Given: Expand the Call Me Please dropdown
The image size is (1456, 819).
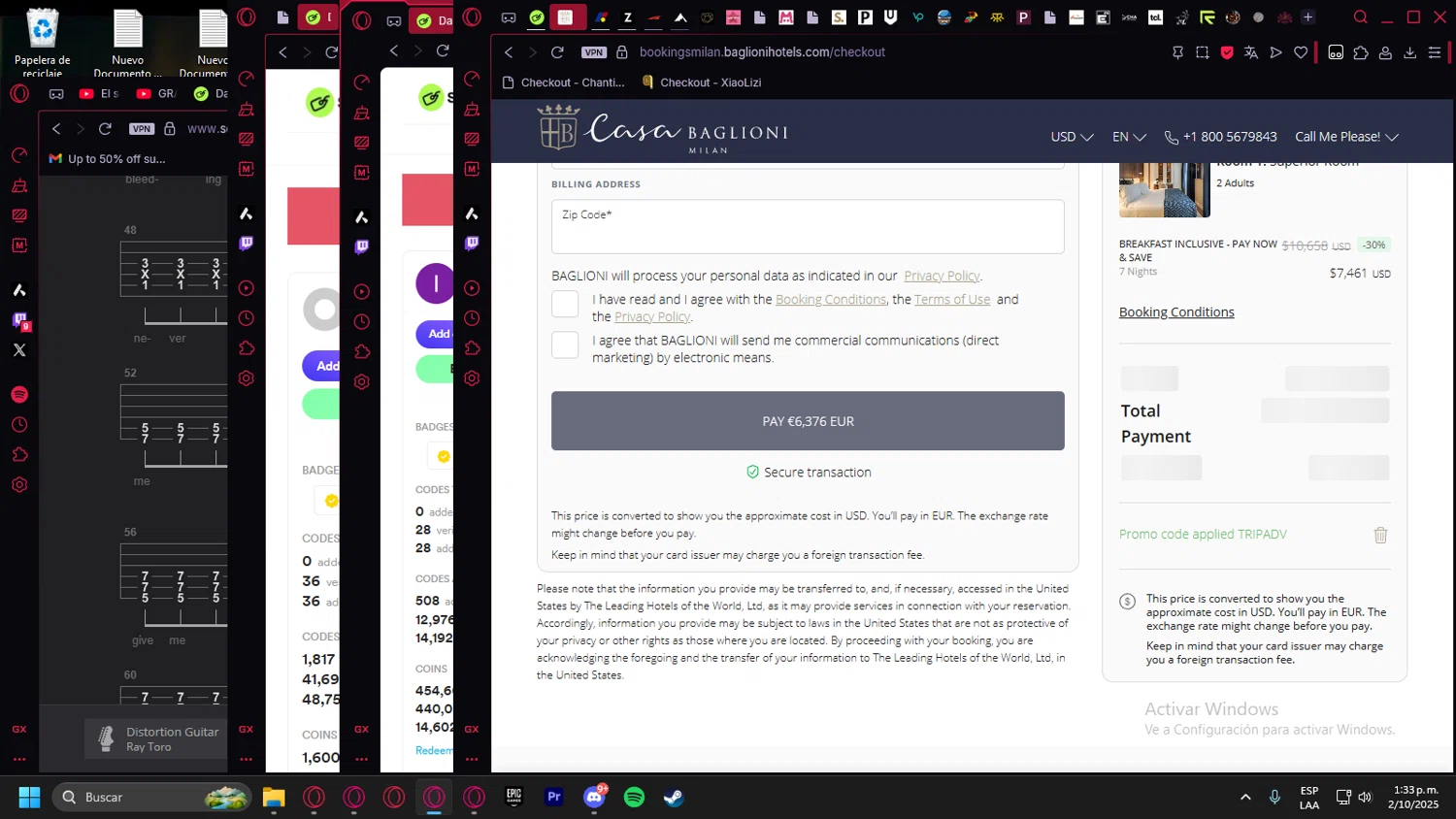Looking at the screenshot, I should tap(1346, 137).
